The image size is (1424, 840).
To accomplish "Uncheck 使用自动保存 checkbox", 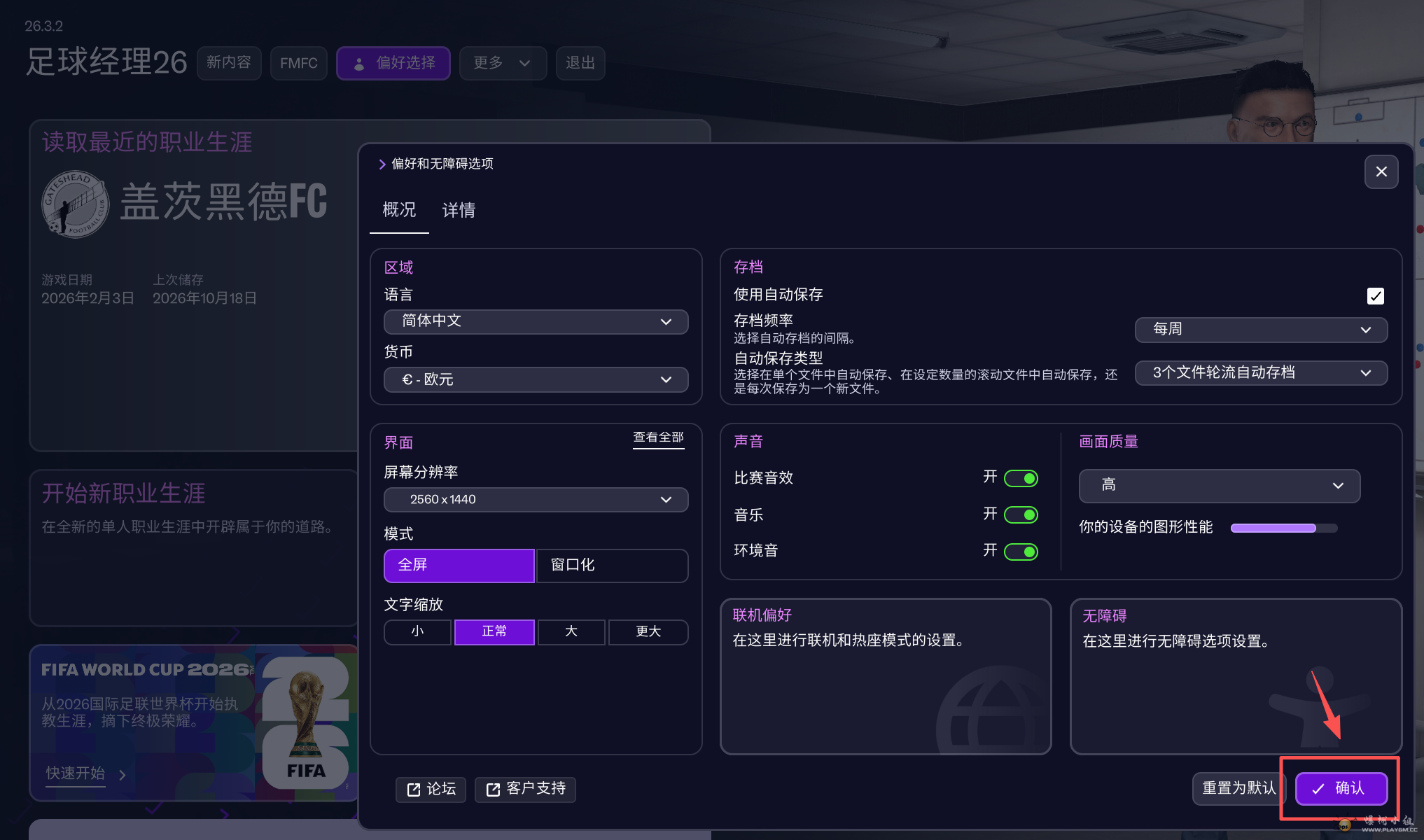I will click(1375, 295).
